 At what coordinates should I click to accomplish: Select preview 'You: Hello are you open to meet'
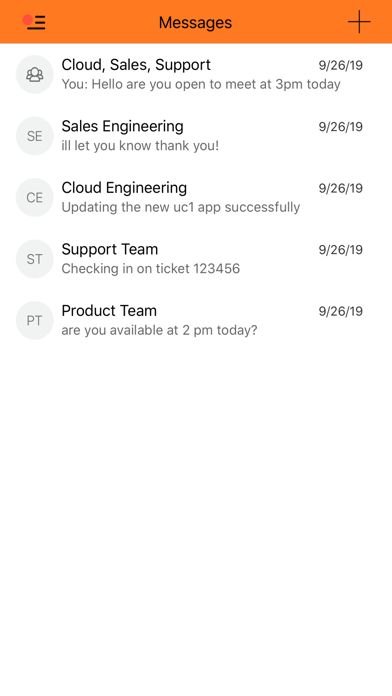pos(201,84)
